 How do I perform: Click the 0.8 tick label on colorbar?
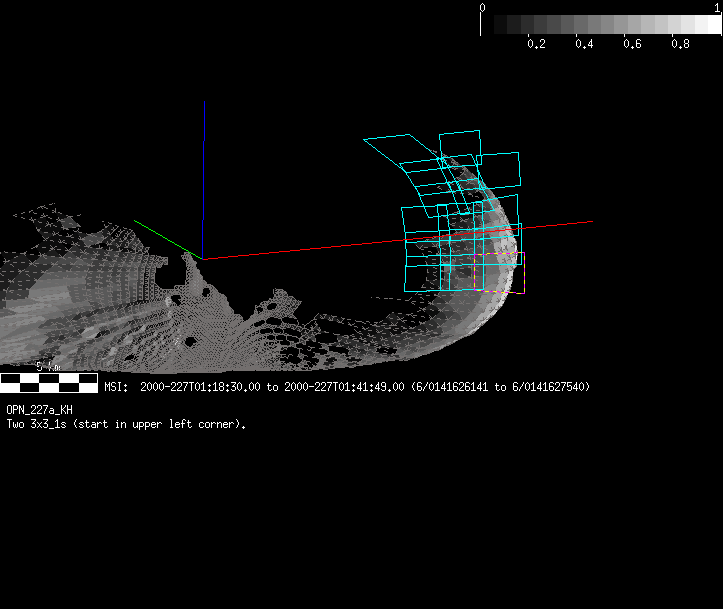[x=680, y=45]
